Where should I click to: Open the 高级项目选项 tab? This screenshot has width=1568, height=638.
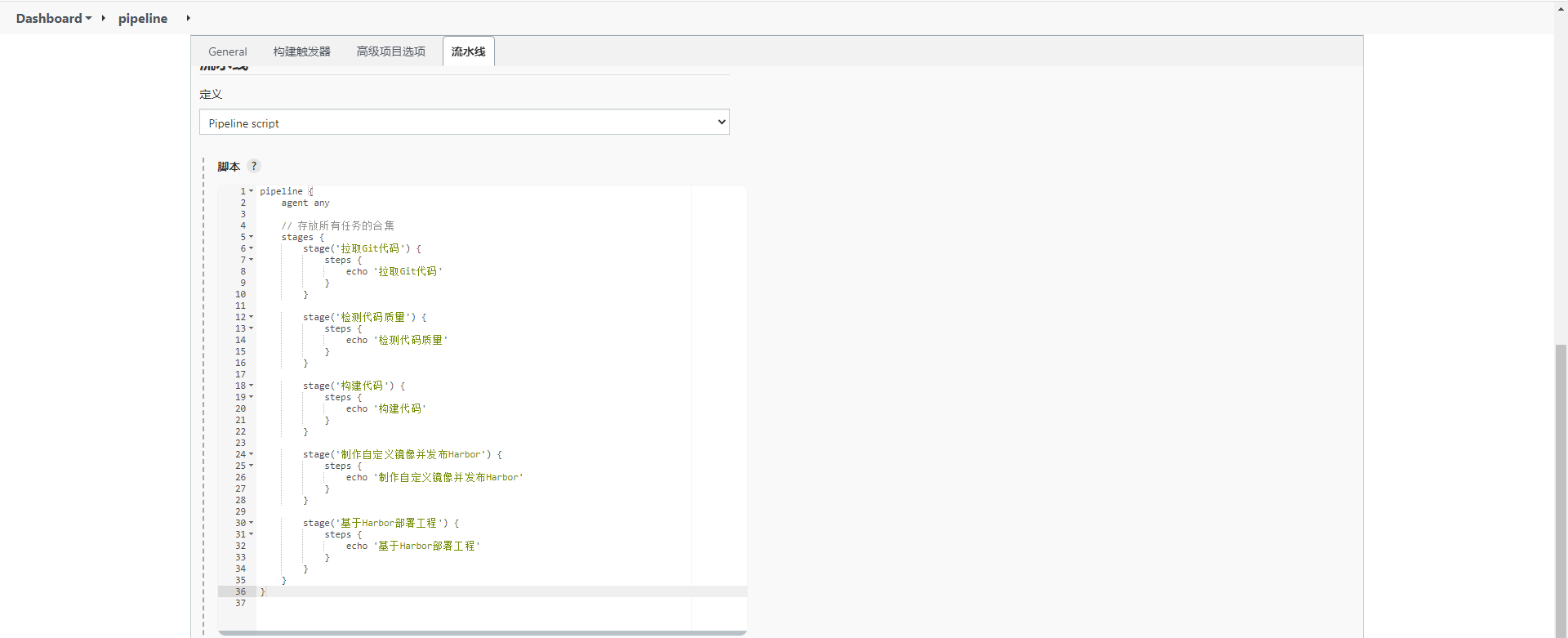390,51
